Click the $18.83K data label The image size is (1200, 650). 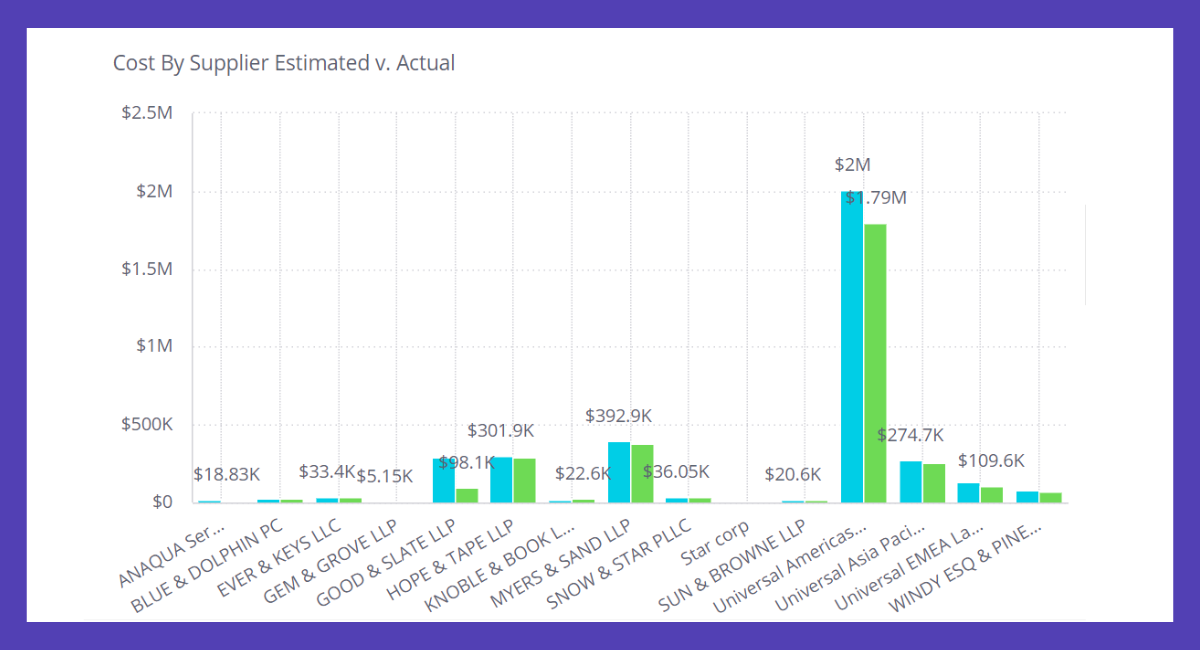227,474
